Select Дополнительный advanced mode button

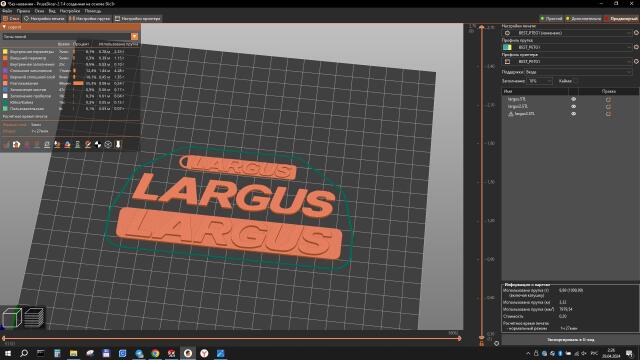pos(584,18)
